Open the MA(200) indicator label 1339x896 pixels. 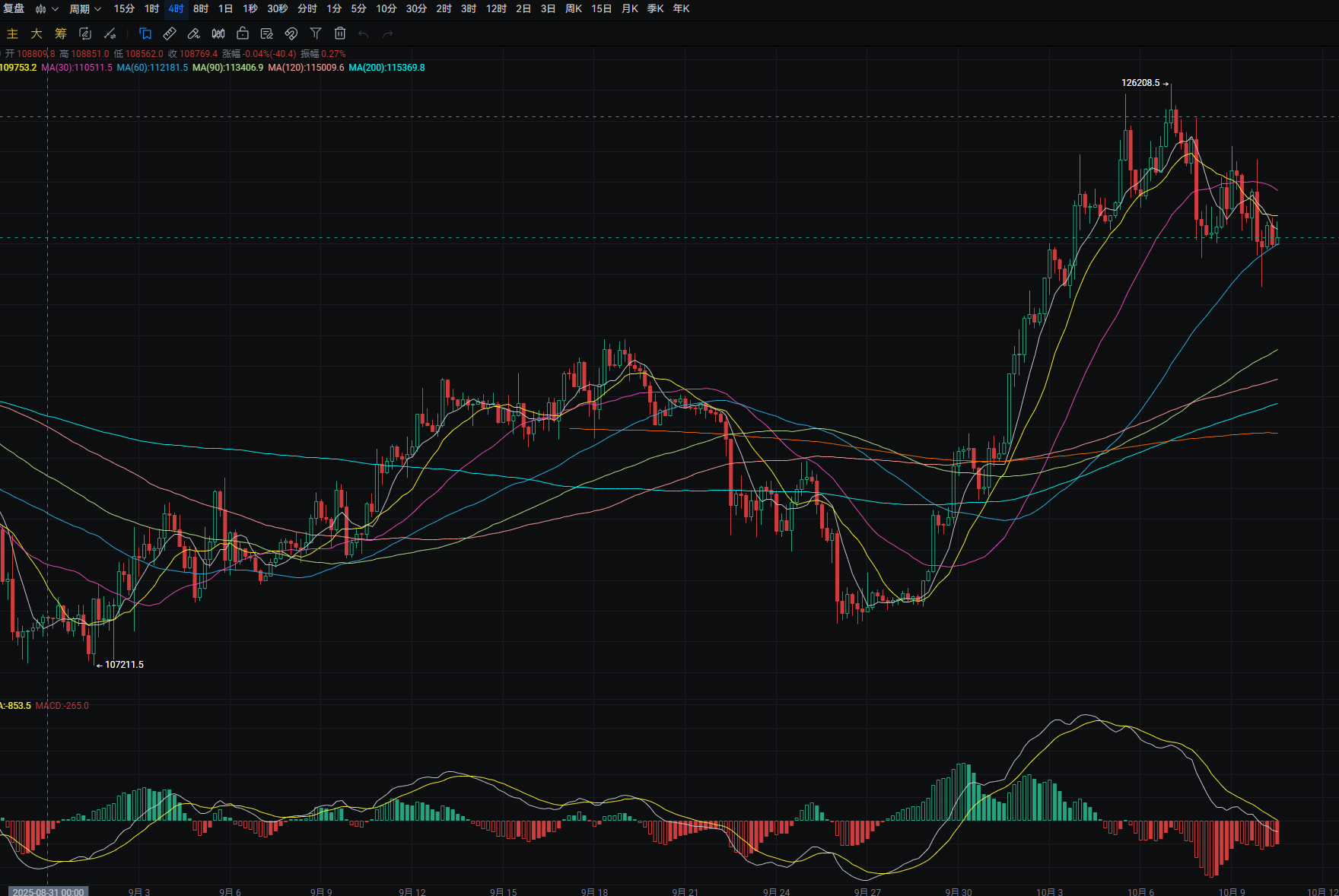click(x=386, y=68)
